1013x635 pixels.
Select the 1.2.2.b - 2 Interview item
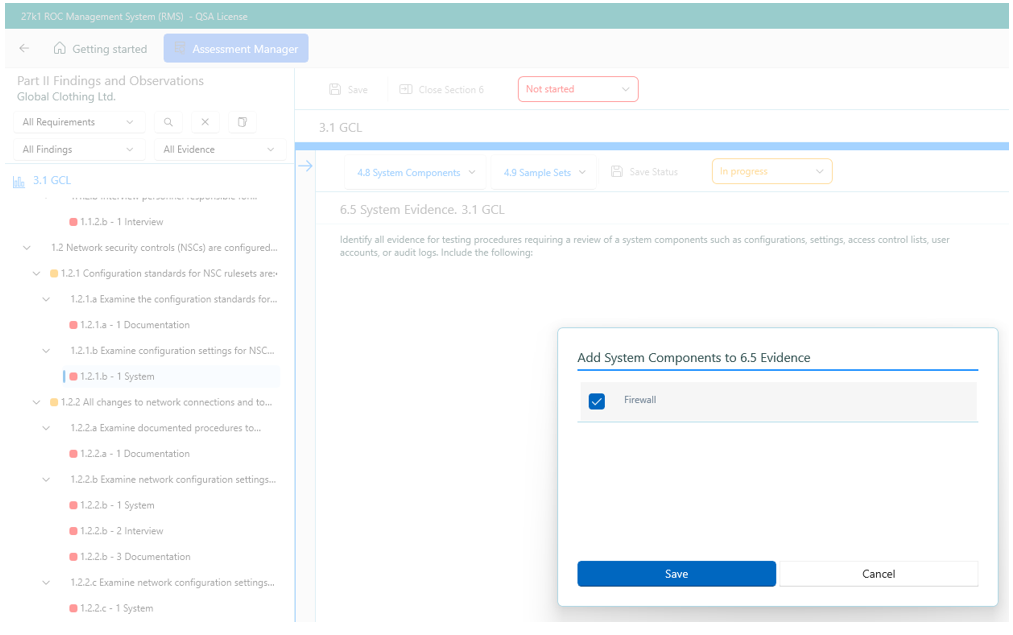tap(121, 531)
